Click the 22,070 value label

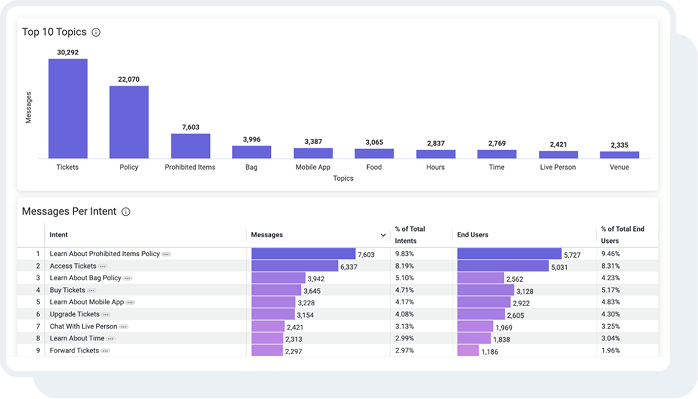click(129, 80)
